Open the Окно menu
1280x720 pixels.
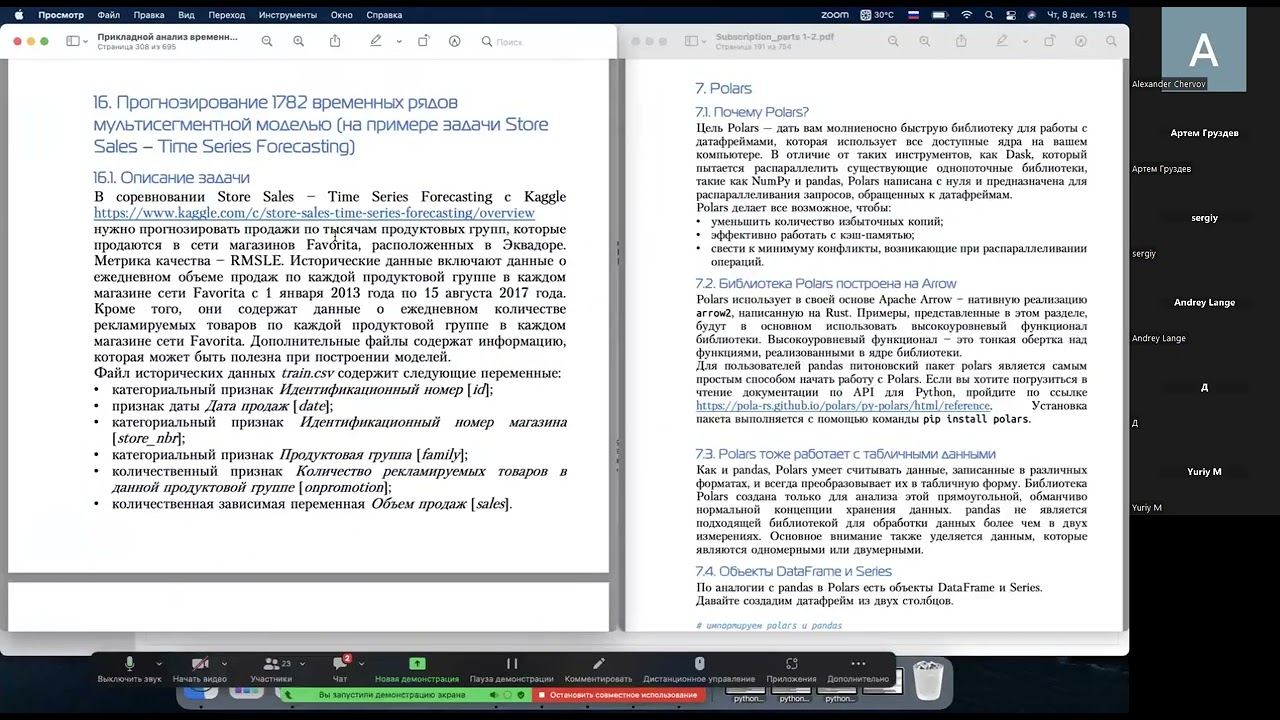tap(341, 15)
